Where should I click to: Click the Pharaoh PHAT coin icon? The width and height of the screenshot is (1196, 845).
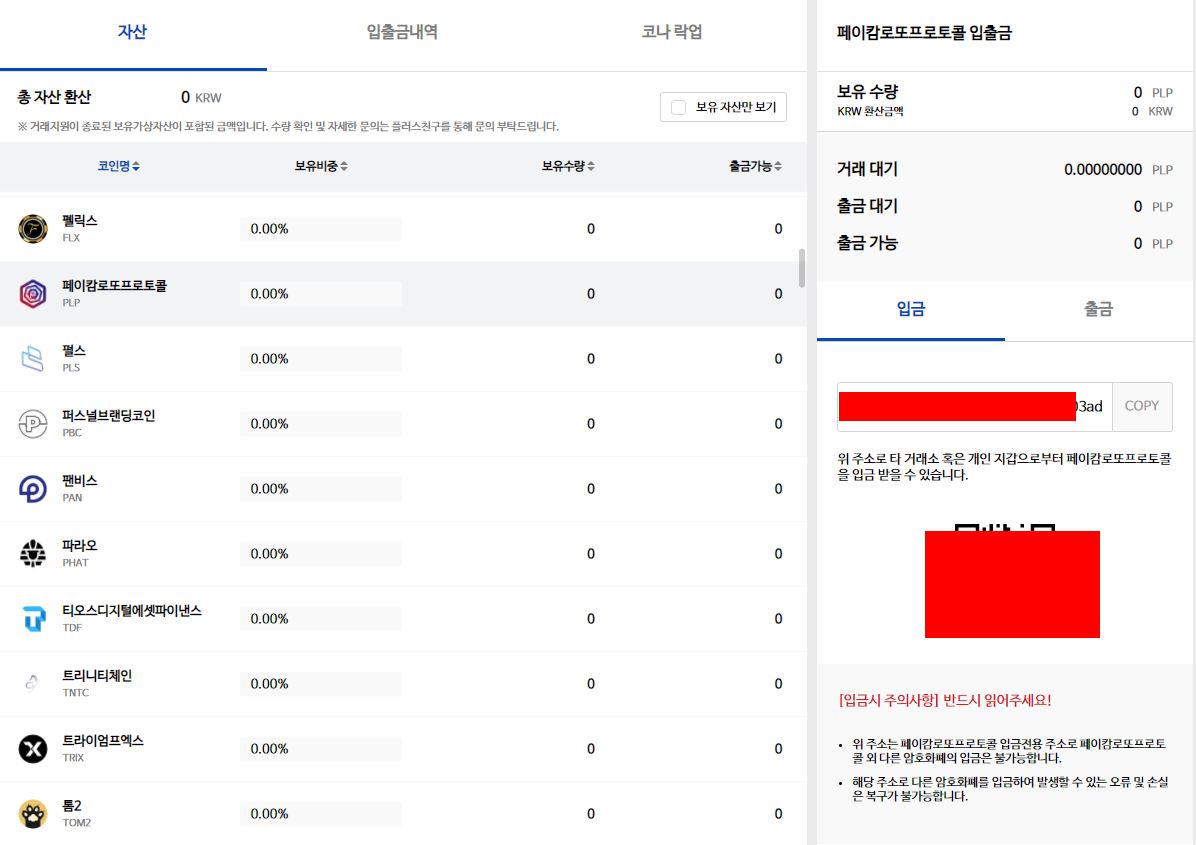[x=33, y=554]
